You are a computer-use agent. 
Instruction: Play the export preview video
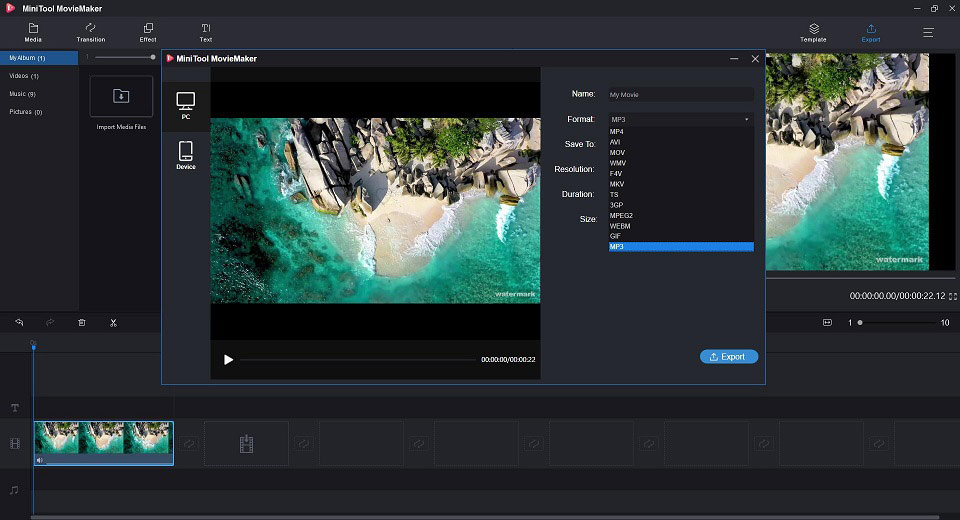pyautogui.click(x=228, y=360)
